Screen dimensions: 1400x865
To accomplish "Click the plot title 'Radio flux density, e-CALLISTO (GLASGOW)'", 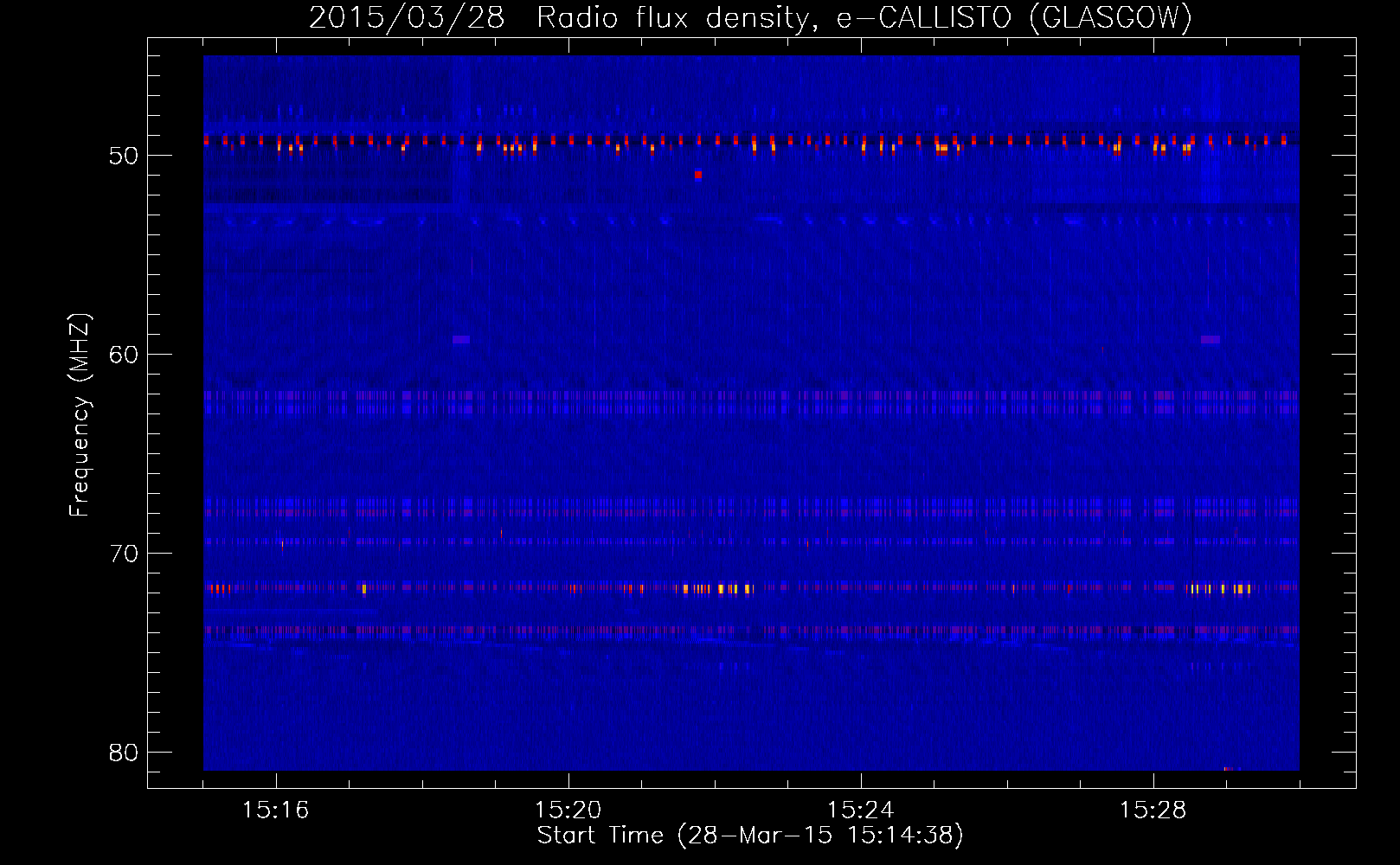I will [864, 17].
